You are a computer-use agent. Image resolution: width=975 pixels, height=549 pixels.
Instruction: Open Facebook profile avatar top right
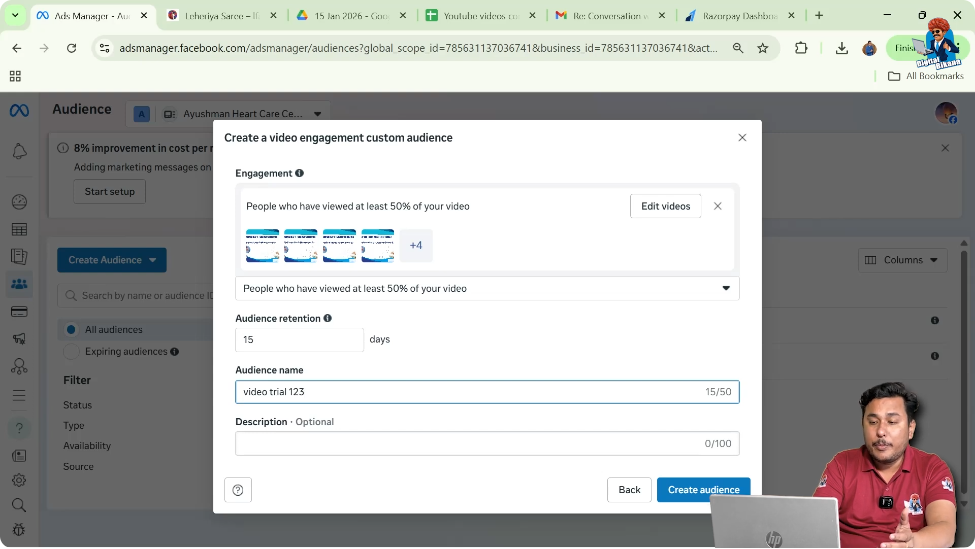946,113
